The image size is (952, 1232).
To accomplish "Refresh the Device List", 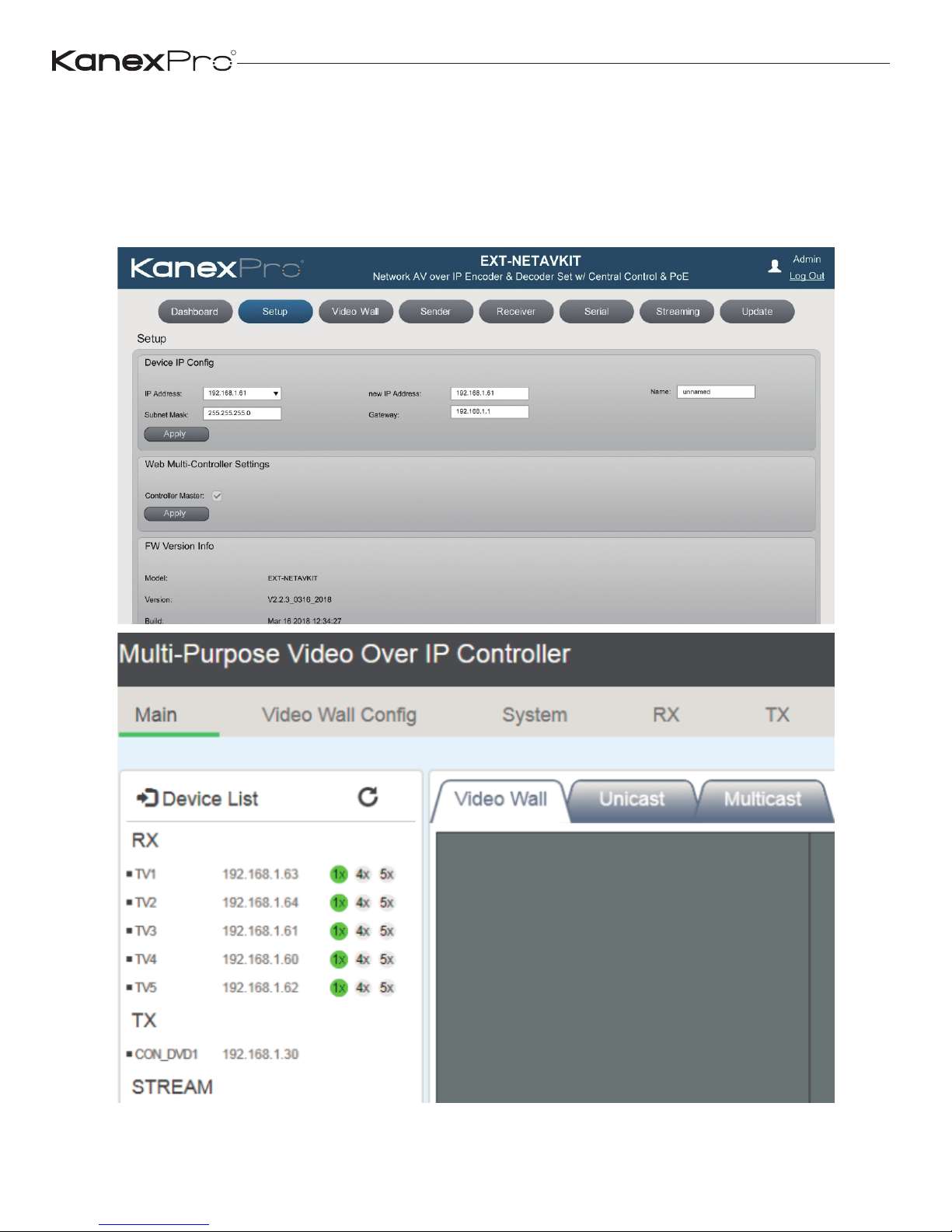I will (368, 797).
